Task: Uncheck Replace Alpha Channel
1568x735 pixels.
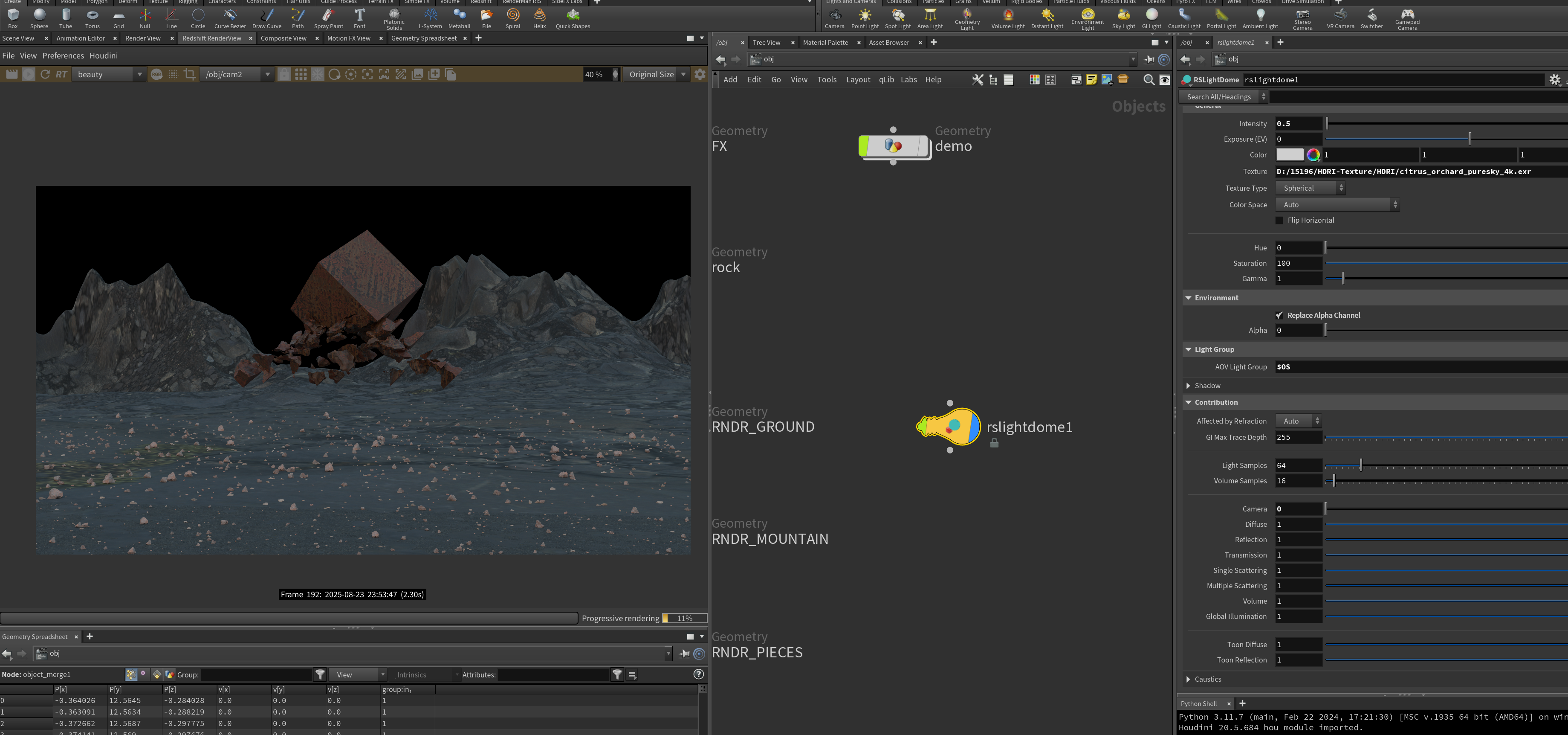Action: click(1279, 315)
